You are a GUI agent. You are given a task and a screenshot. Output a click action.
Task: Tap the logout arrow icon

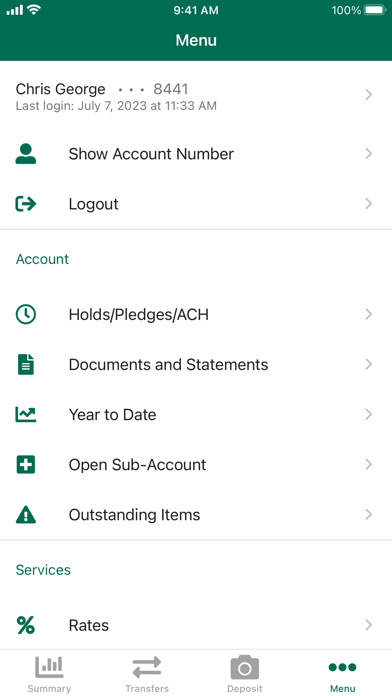click(26, 204)
